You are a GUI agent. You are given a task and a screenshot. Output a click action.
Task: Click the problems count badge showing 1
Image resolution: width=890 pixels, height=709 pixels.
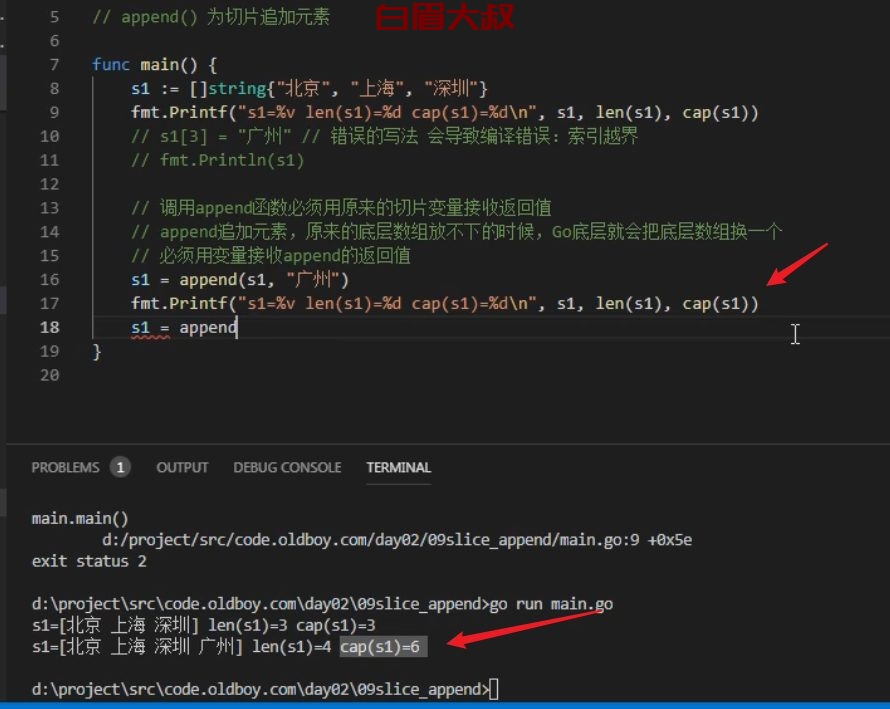pyautogui.click(x=120, y=467)
